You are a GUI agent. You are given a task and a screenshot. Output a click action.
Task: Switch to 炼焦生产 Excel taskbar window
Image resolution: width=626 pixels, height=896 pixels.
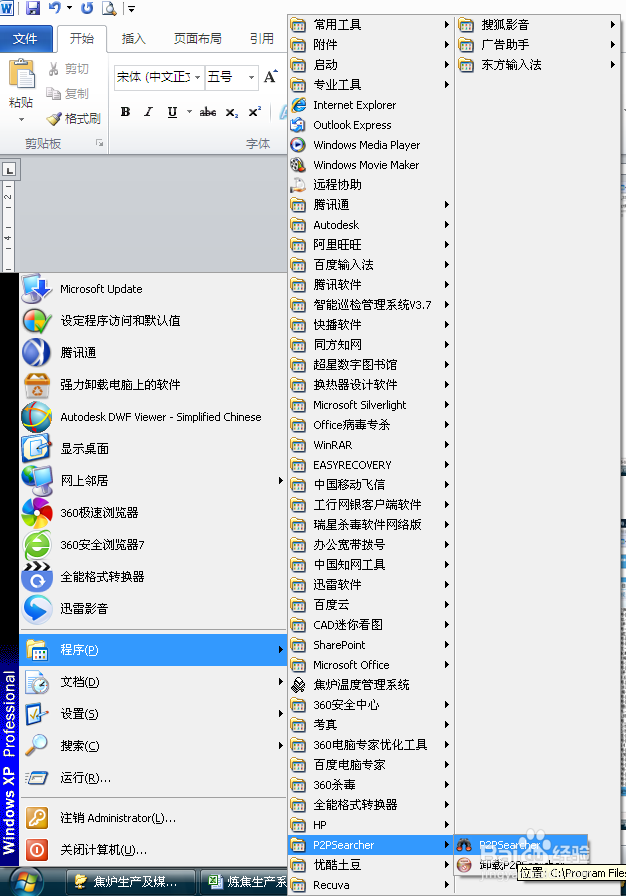(x=244, y=882)
